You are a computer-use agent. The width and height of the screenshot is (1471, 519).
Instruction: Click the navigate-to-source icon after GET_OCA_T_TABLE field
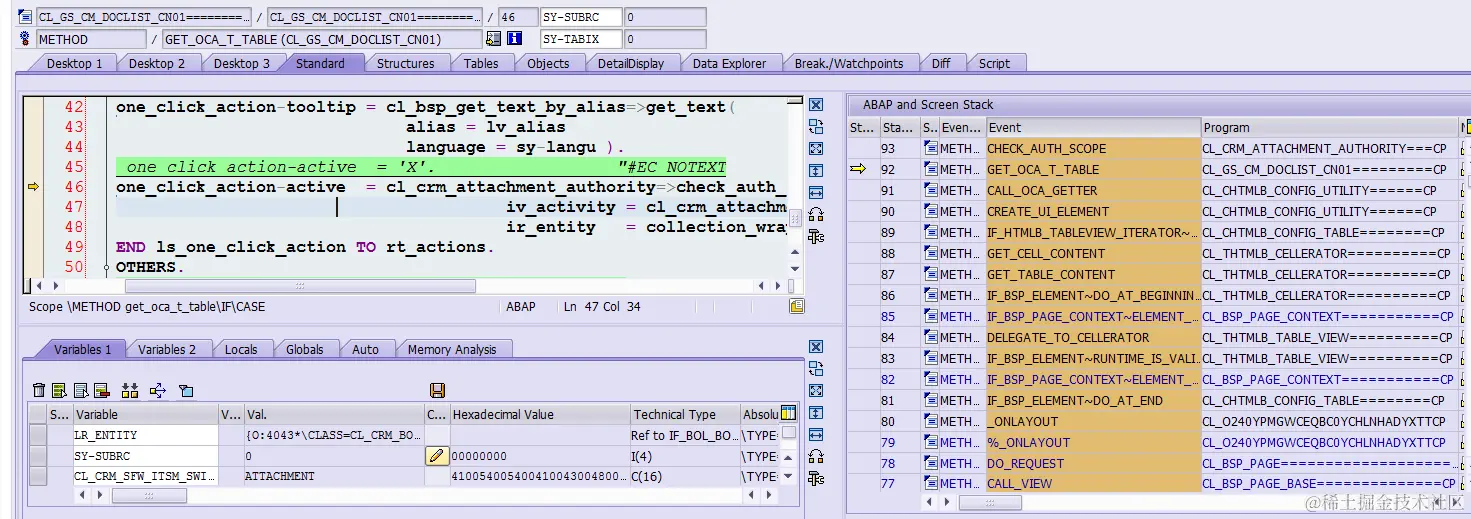[493, 39]
